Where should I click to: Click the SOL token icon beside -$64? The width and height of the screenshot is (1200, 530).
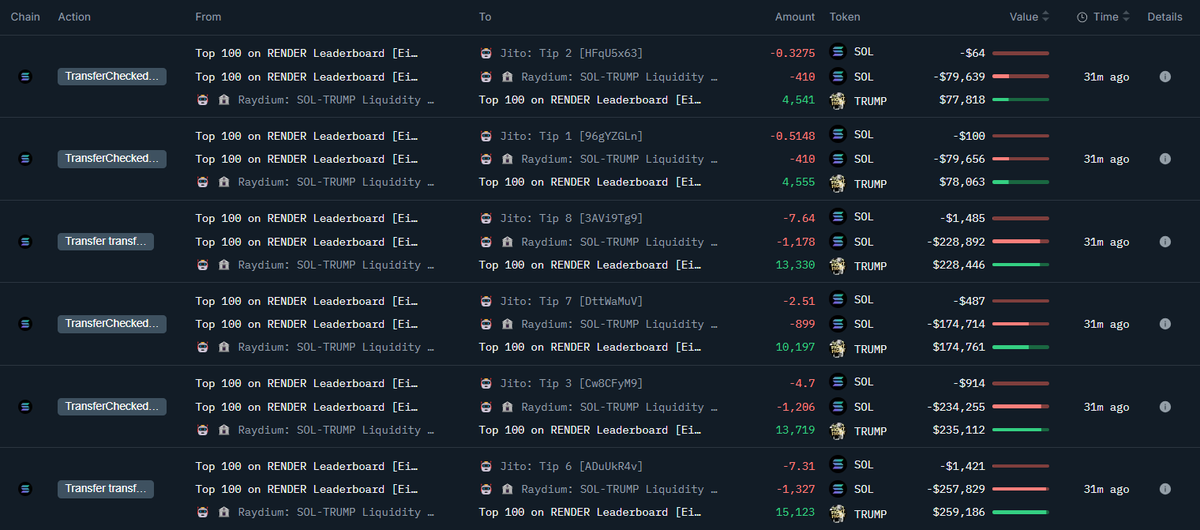click(838, 52)
